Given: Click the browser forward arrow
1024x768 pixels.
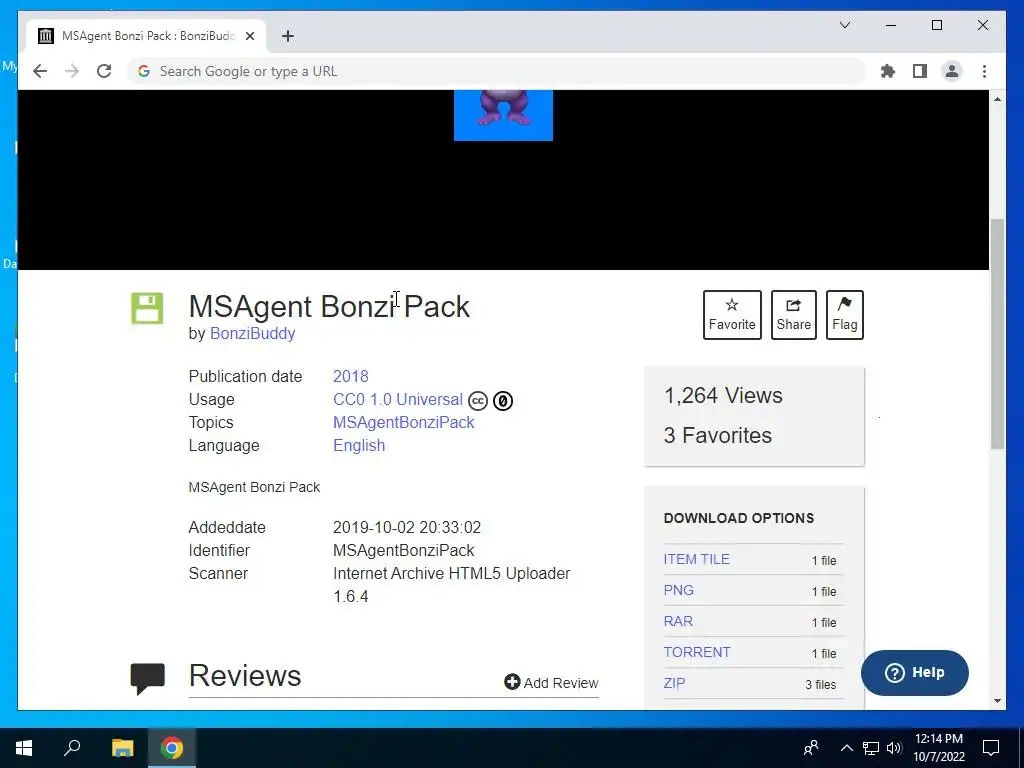Looking at the screenshot, I should pos(72,71).
